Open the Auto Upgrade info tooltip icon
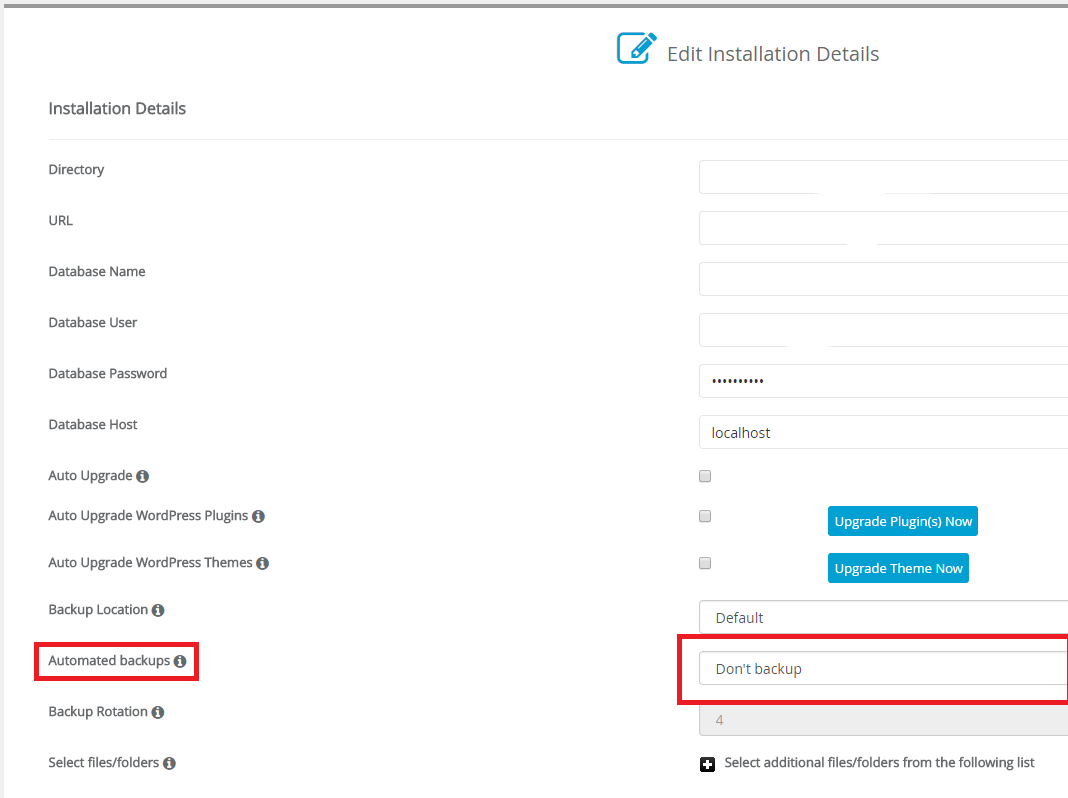Image resolution: width=1068 pixels, height=798 pixels. point(143,475)
